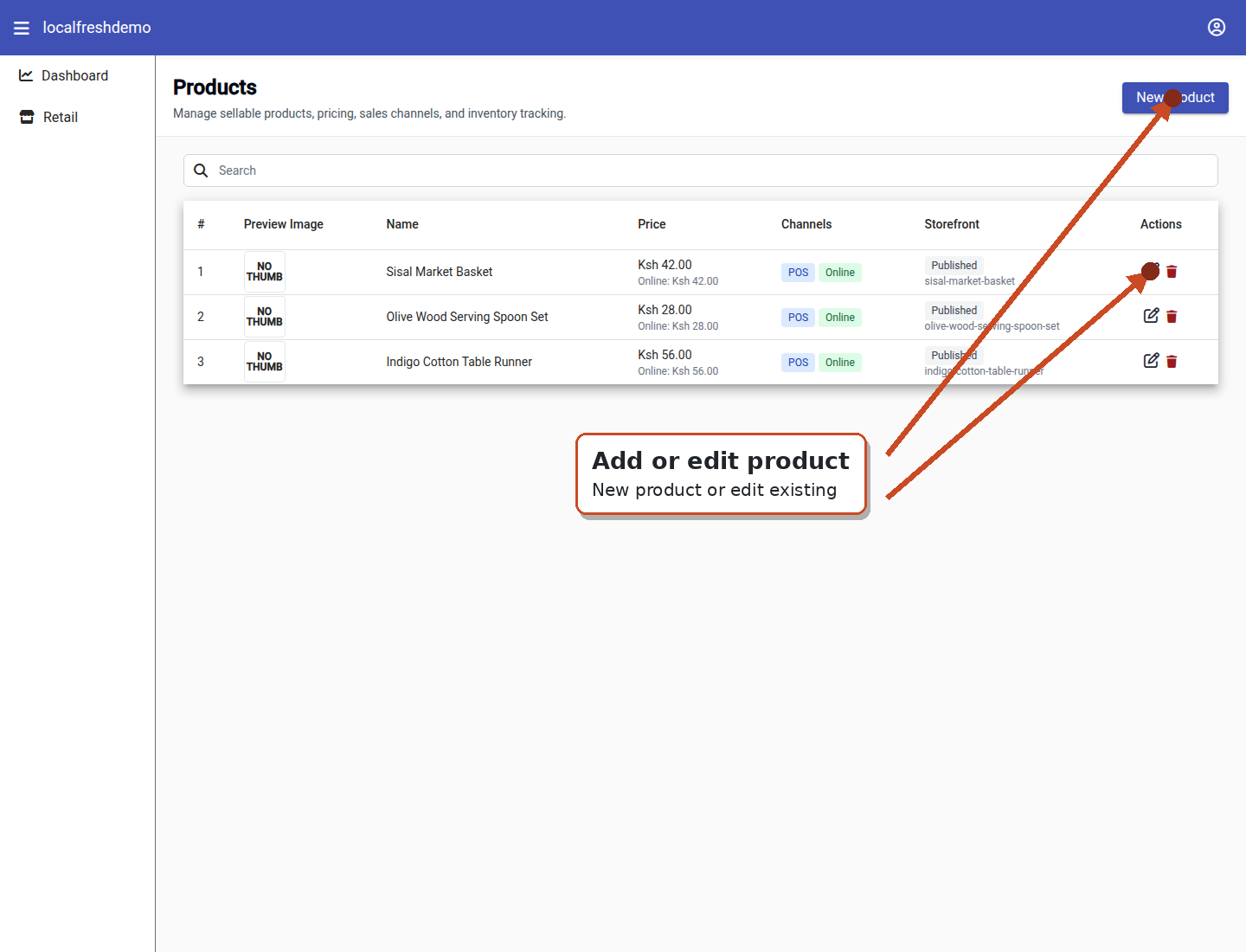Open the user account icon

tap(1217, 28)
